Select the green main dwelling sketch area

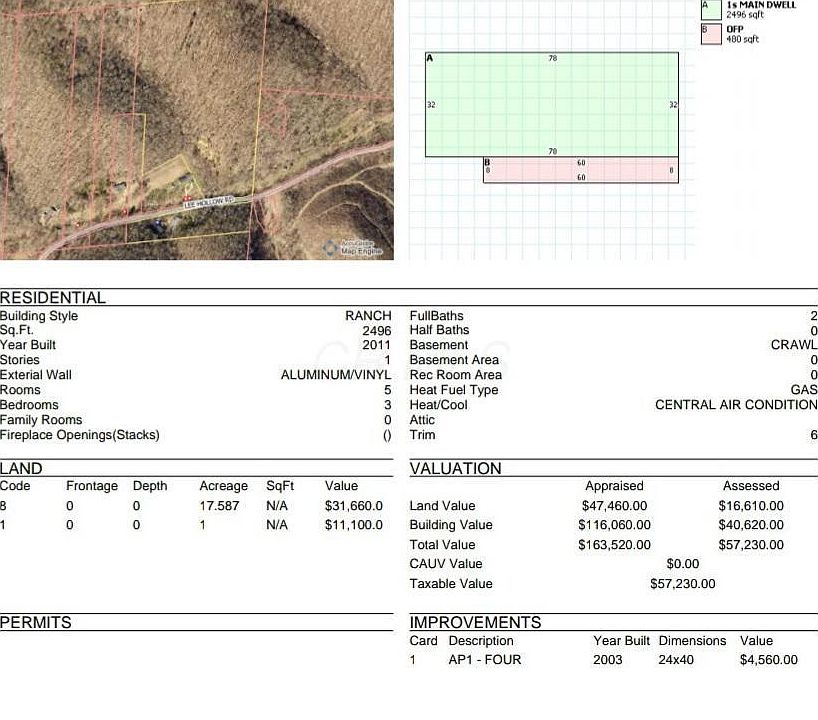click(552, 104)
